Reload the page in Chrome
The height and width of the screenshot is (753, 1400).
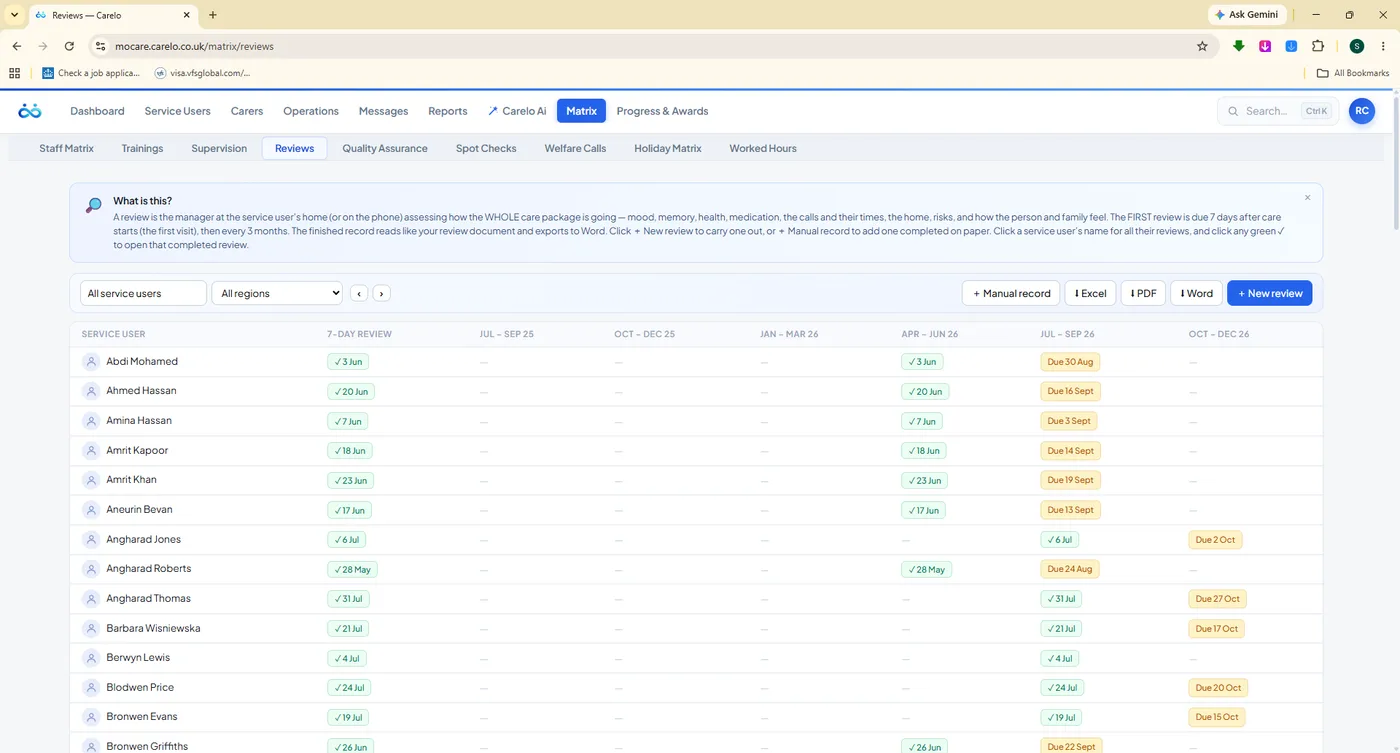[69, 46]
